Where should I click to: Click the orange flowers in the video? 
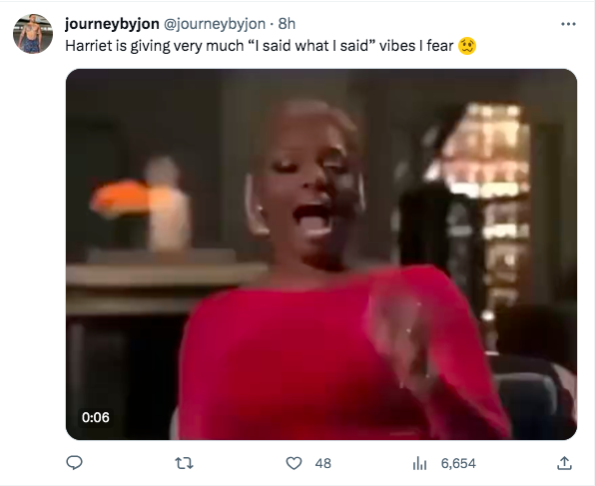tap(121, 197)
